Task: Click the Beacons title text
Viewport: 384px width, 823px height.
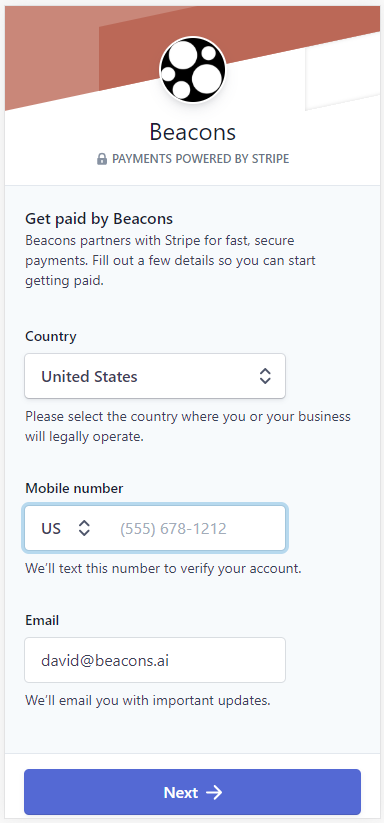Action: 193,132
